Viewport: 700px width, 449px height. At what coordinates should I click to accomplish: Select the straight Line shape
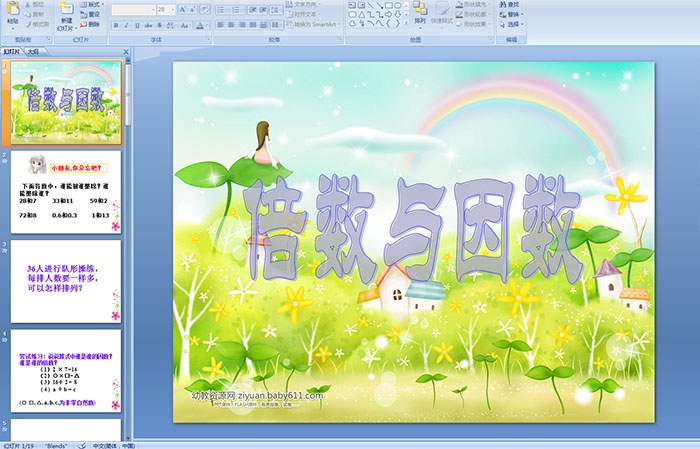(371, 5)
